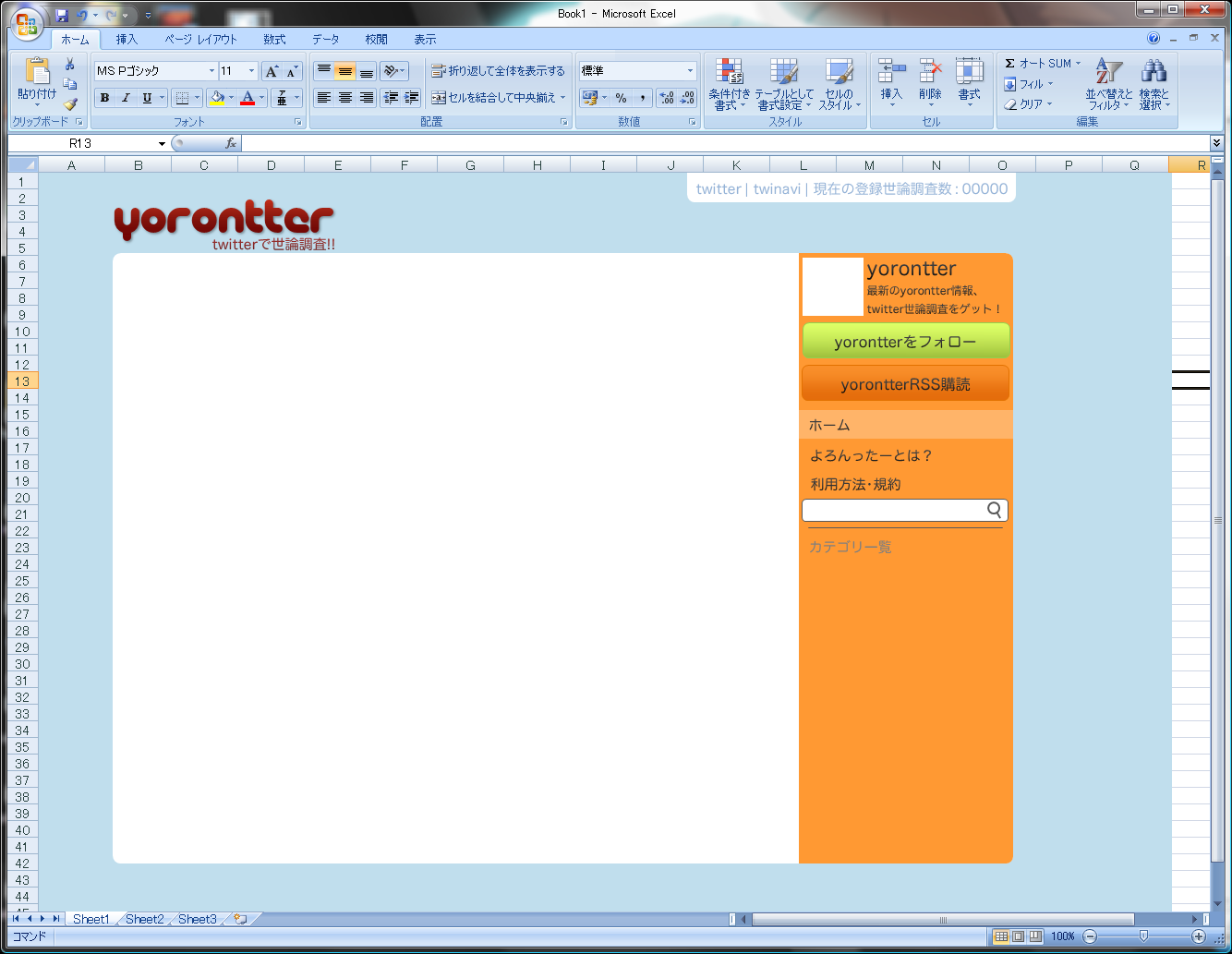Undo the last action
The image size is (1232, 954).
click(82, 15)
